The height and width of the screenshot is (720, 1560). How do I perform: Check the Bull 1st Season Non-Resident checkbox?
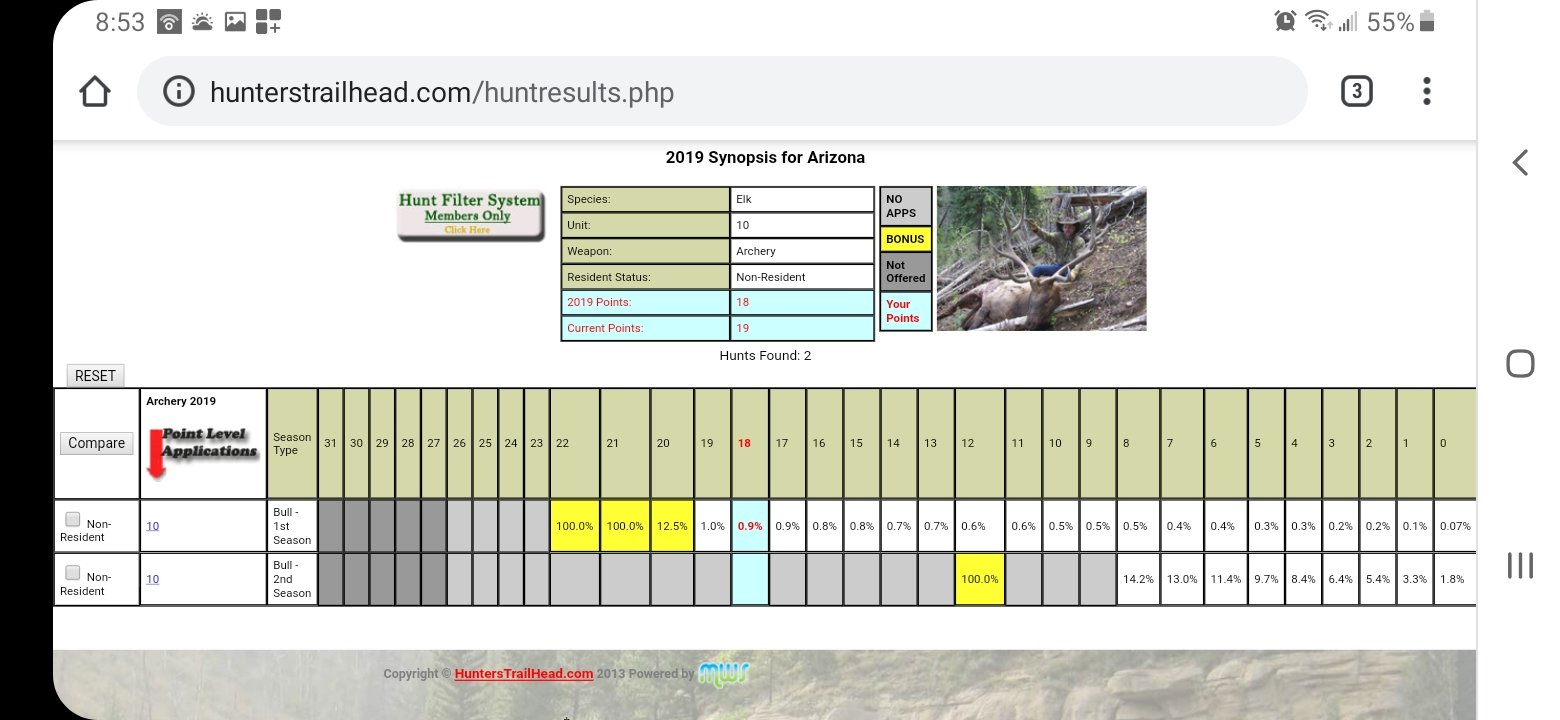[x=72, y=519]
